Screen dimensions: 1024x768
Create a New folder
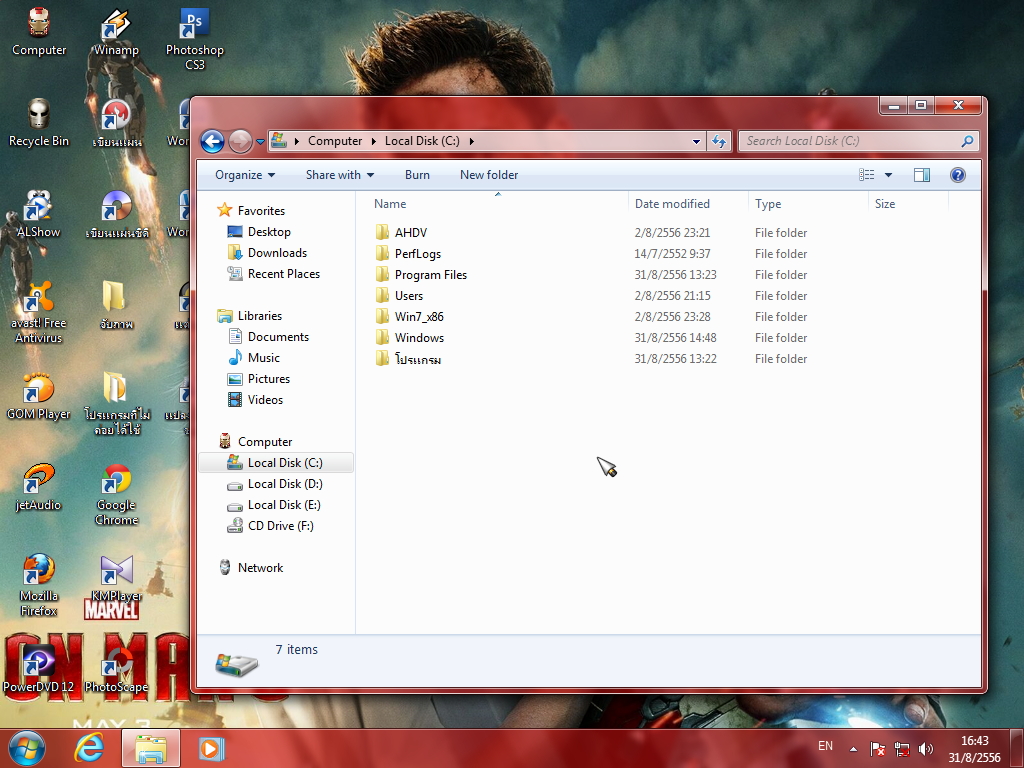tap(488, 175)
